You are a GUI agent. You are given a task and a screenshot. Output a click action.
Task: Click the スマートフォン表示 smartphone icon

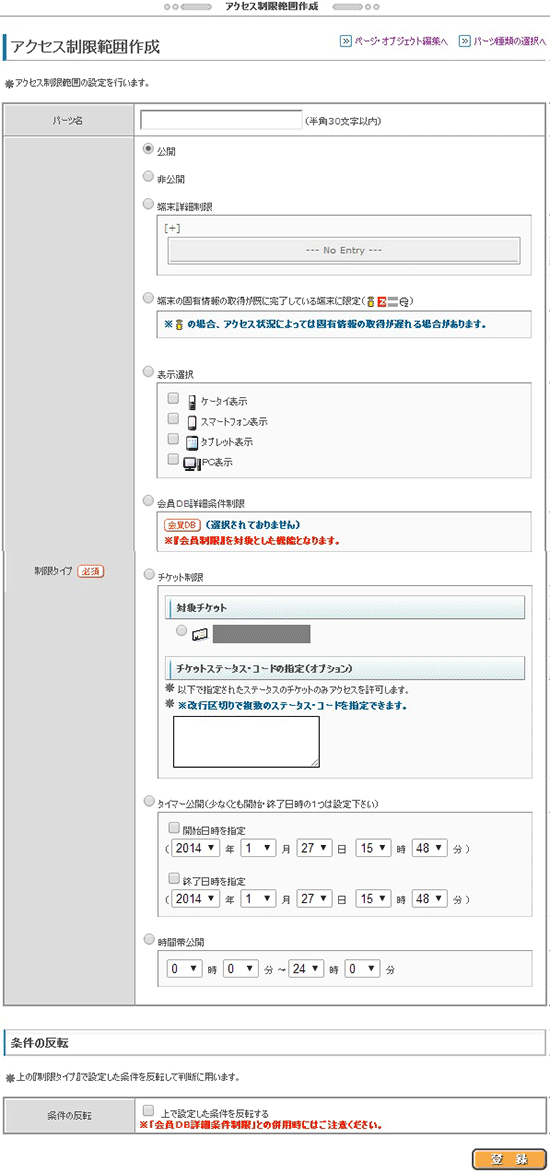[192, 422]
